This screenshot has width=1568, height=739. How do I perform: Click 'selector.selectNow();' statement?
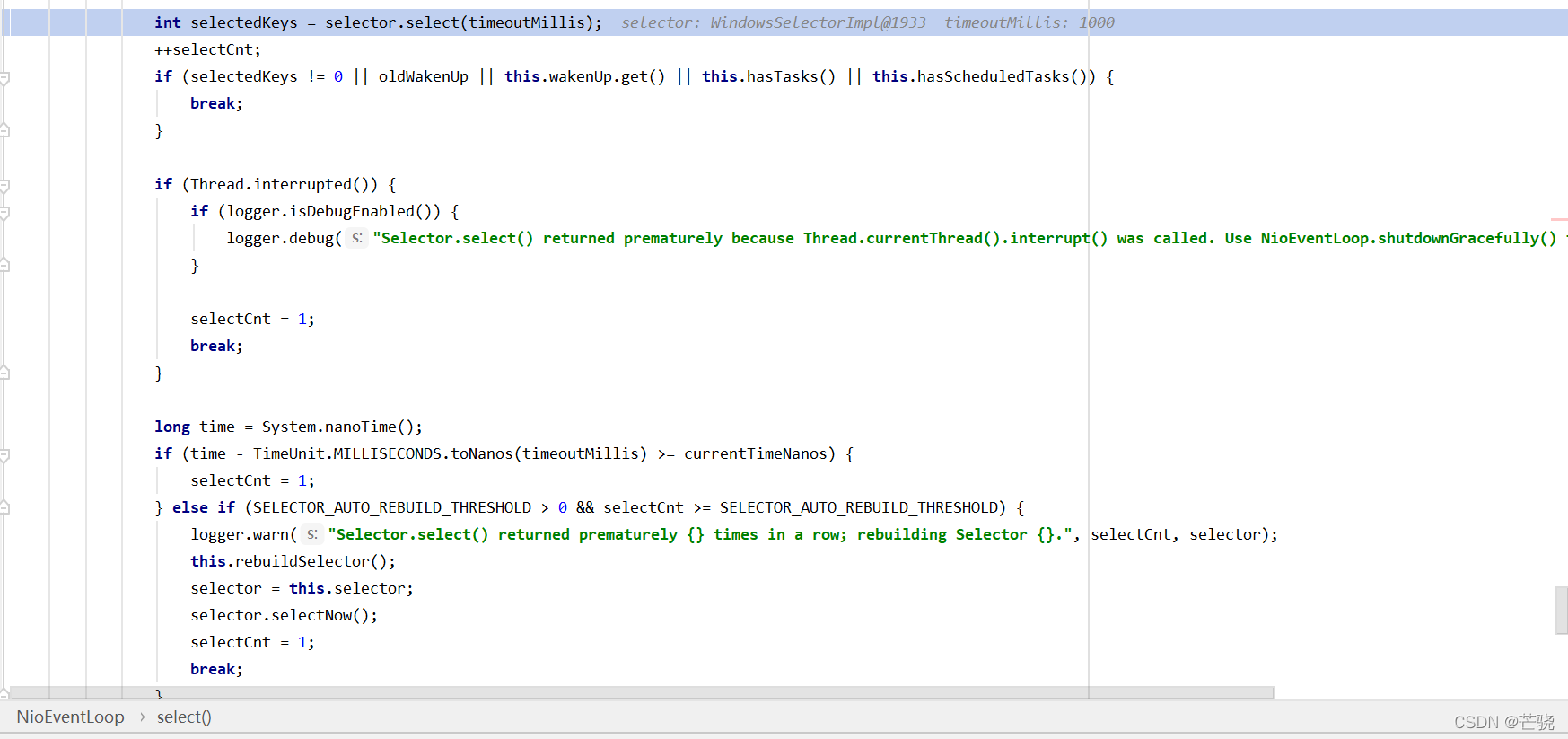(x=284, y=615)
